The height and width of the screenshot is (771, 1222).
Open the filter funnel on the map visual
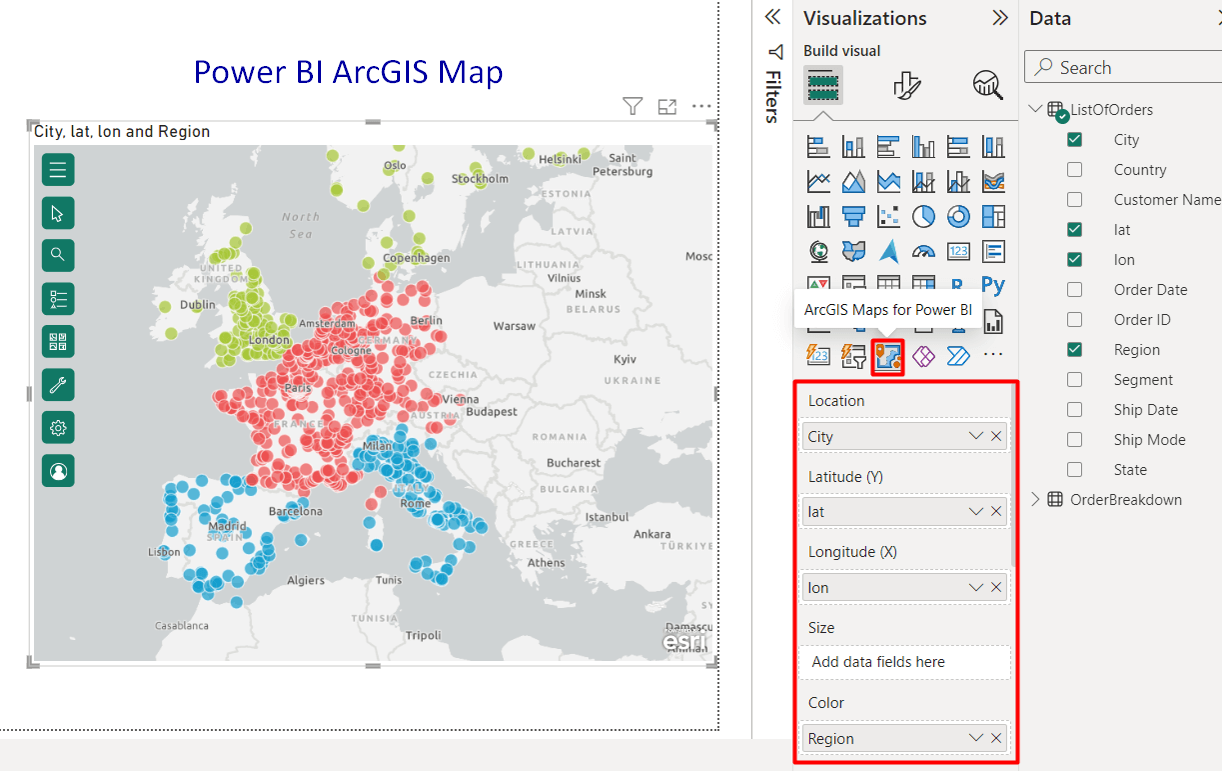pyautogui.click(x=632, y=106)
